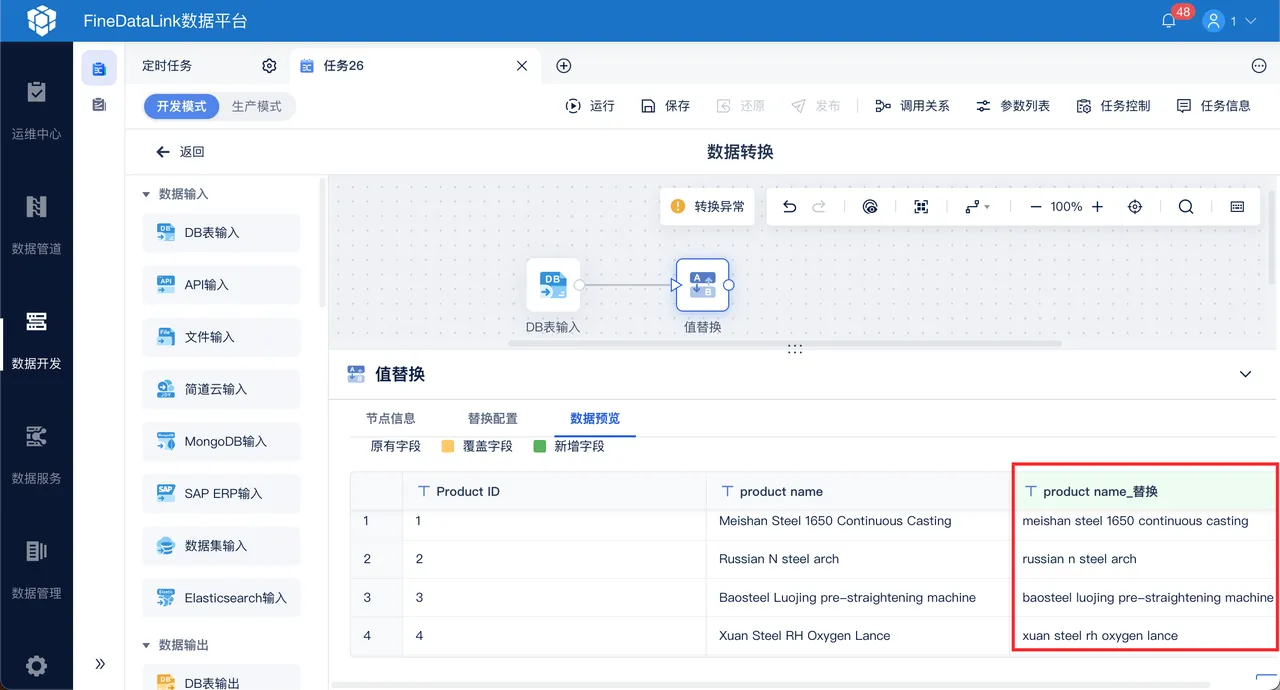Viewport: 1280px width, 690px height.
Task: Switch to 节点信息 tab
Action: tap(391, 418)
